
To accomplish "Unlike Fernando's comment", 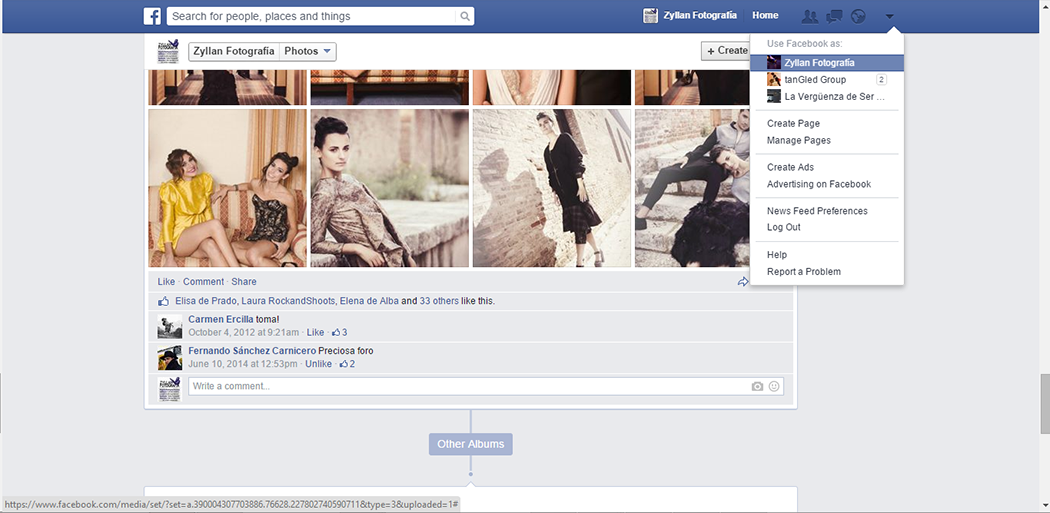I will 319,364.
